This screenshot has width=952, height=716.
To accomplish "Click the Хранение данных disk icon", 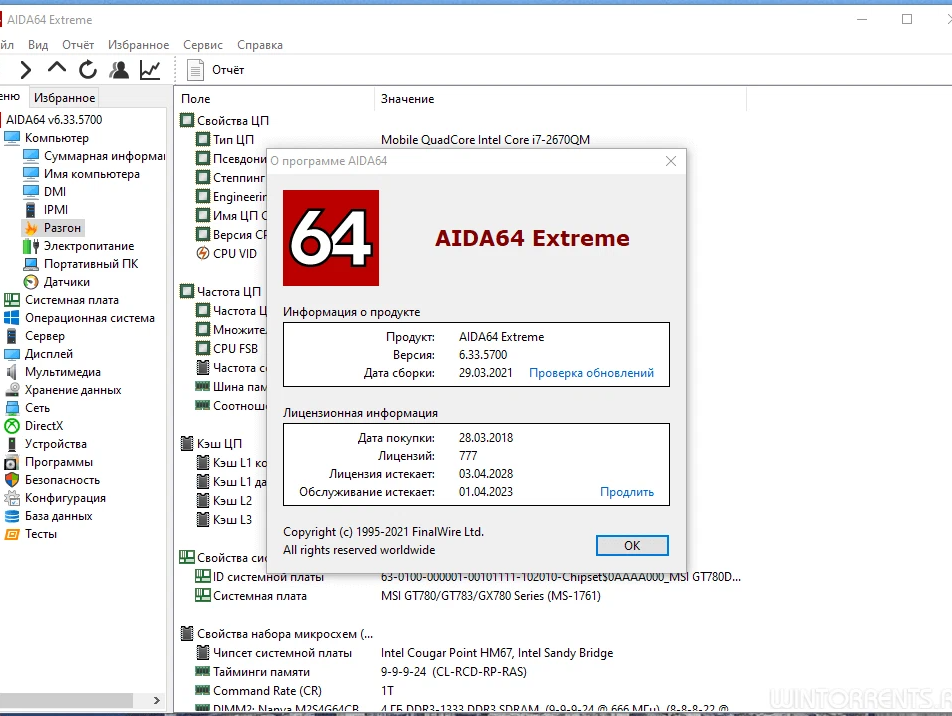I will click(x=12, y=390).
